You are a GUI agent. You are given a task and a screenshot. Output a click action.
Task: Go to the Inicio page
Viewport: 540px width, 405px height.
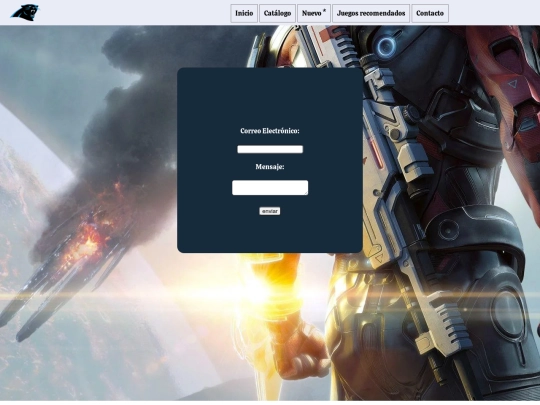coord(244,13)
